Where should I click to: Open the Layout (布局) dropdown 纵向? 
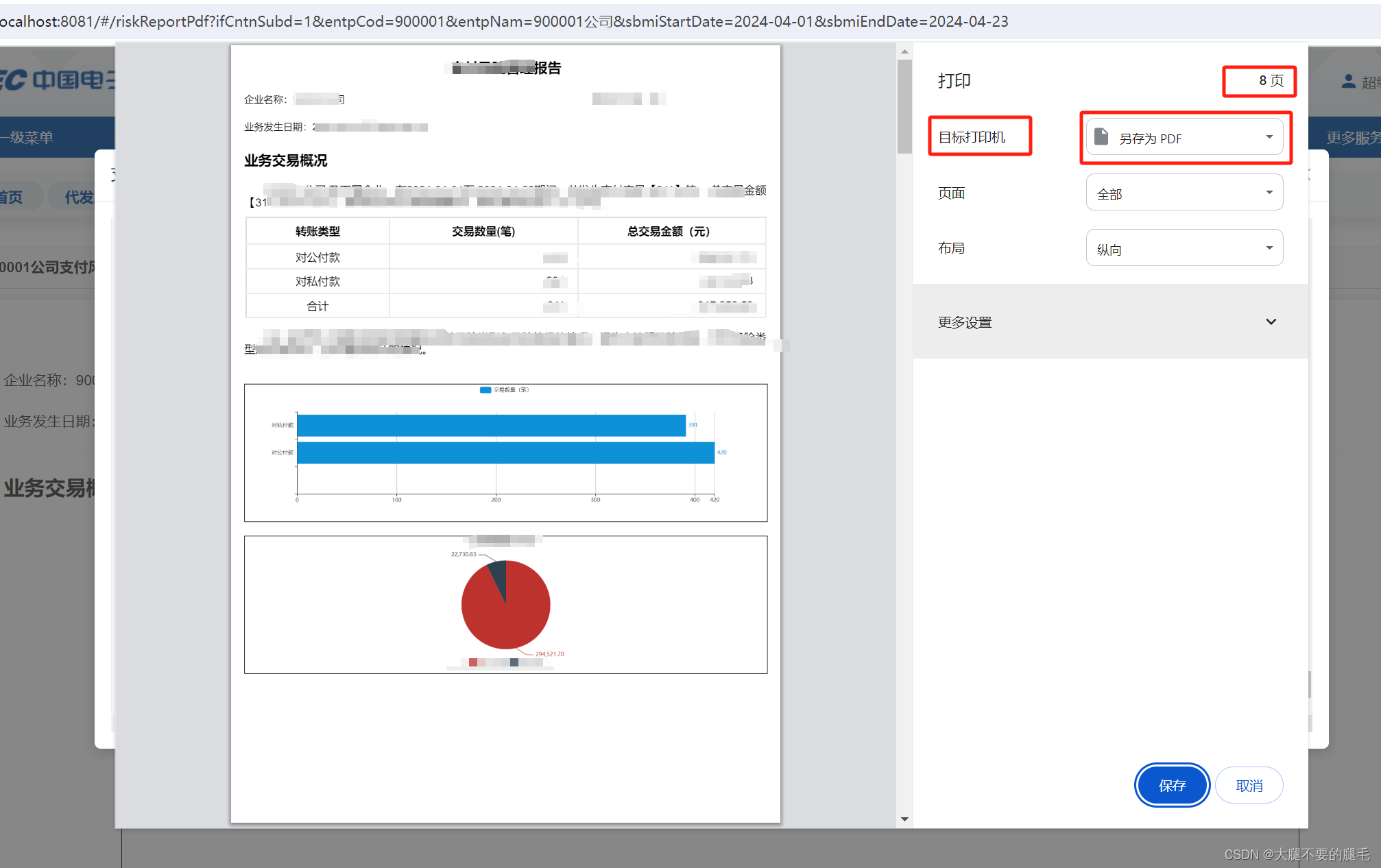(x=1184, y=248)
